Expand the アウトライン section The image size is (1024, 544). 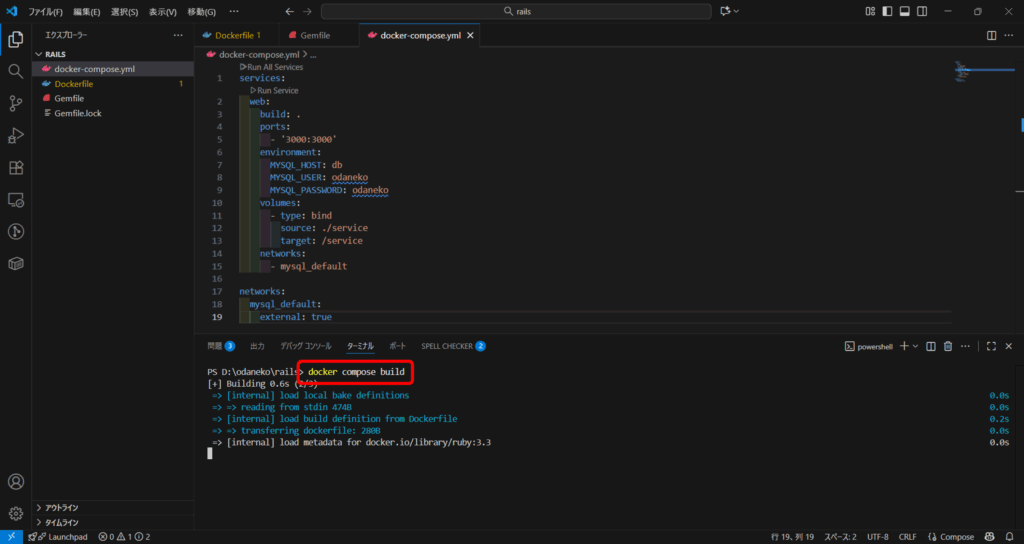[x=62, y=507]
